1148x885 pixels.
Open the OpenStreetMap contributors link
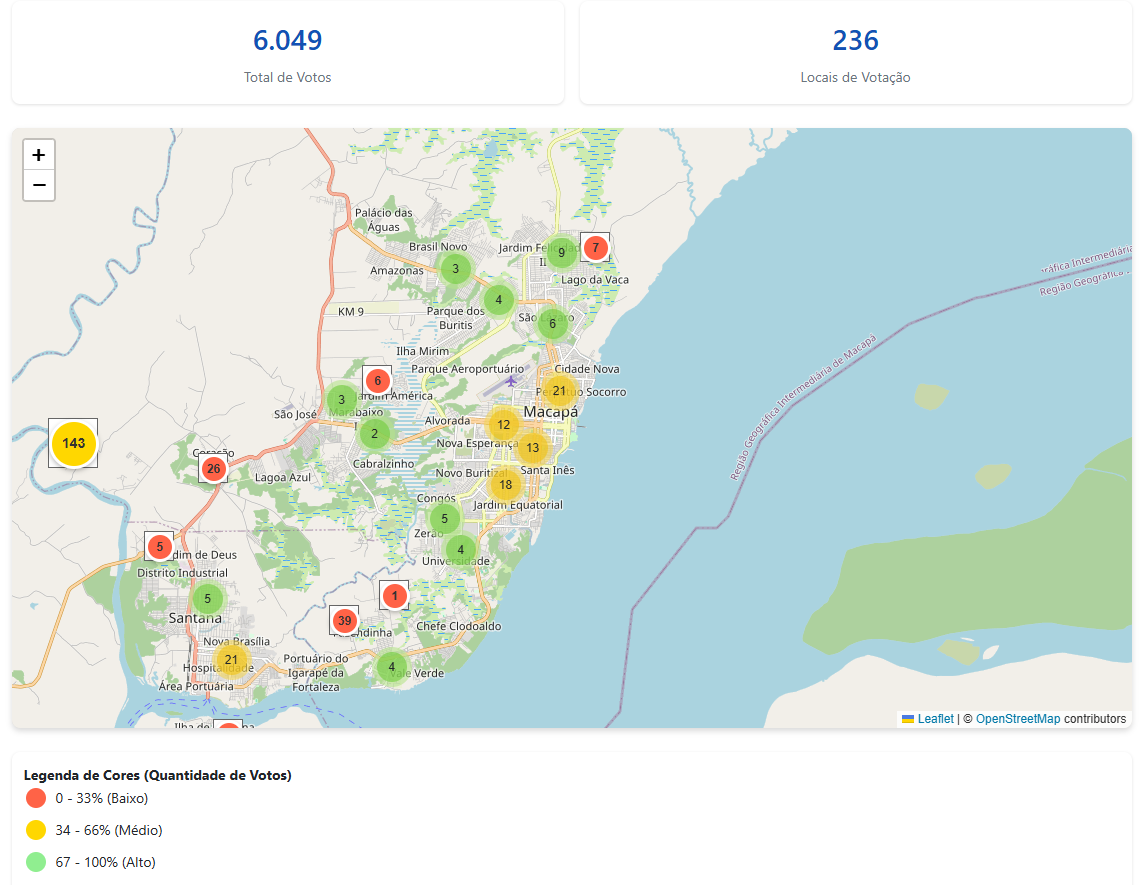1020,718
